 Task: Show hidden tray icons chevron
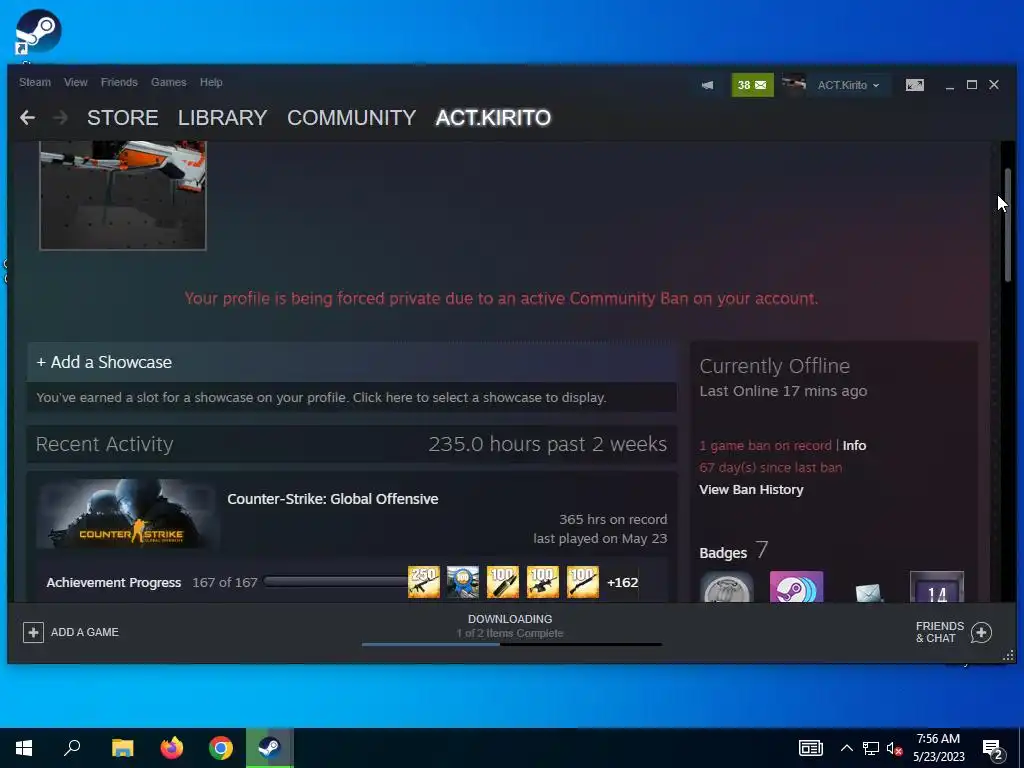pos(846,748)
